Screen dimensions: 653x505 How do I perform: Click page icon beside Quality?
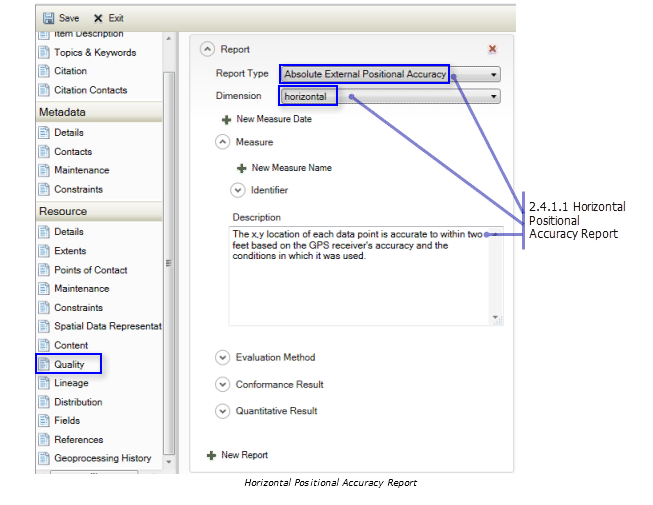coord(44,364)
